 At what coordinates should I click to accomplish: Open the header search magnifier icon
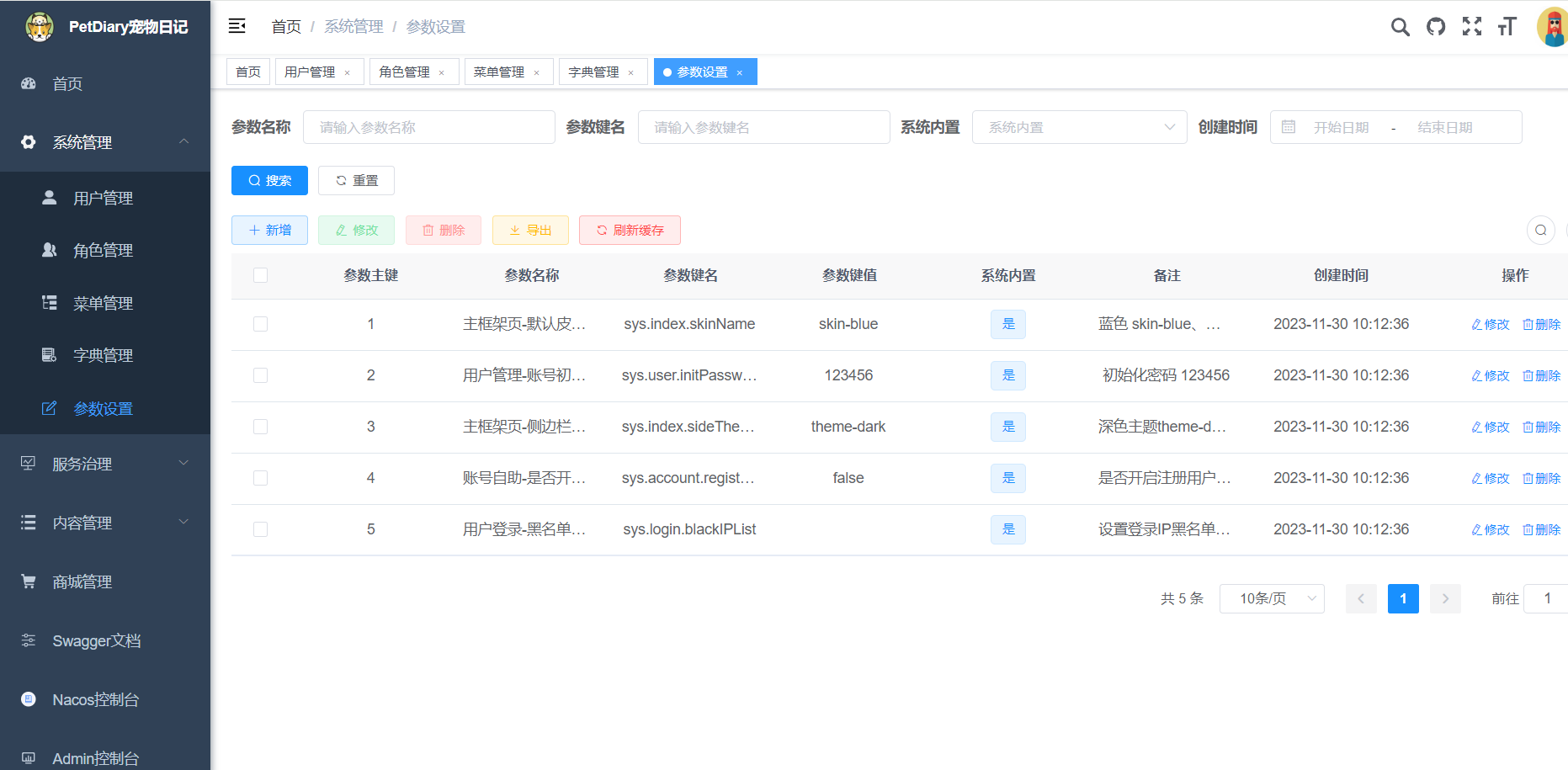(x=1400, y=27)
